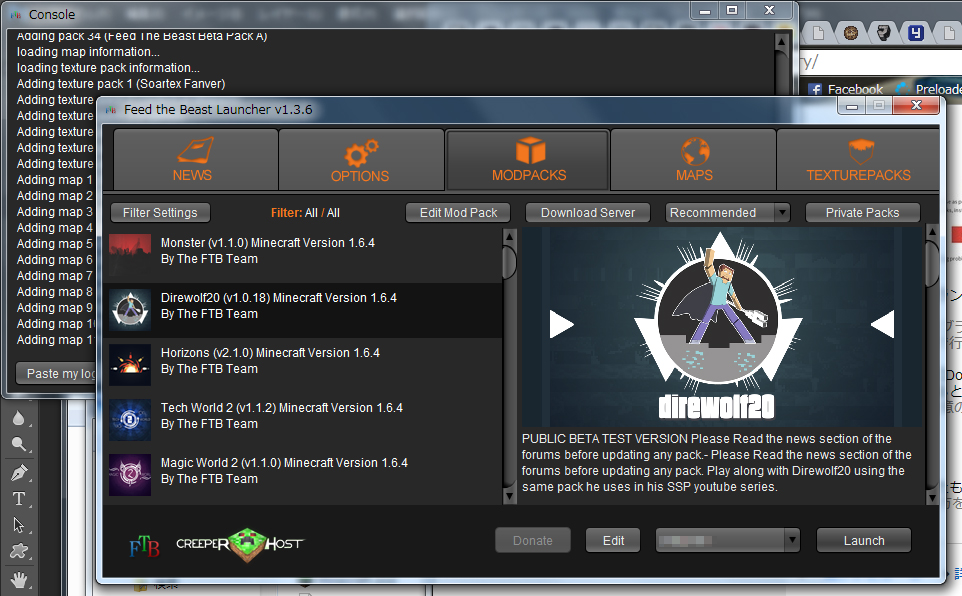Click the modpack list scroll up arrow
The width and height of the screenshot is (962, 596).
click(509, 236)
